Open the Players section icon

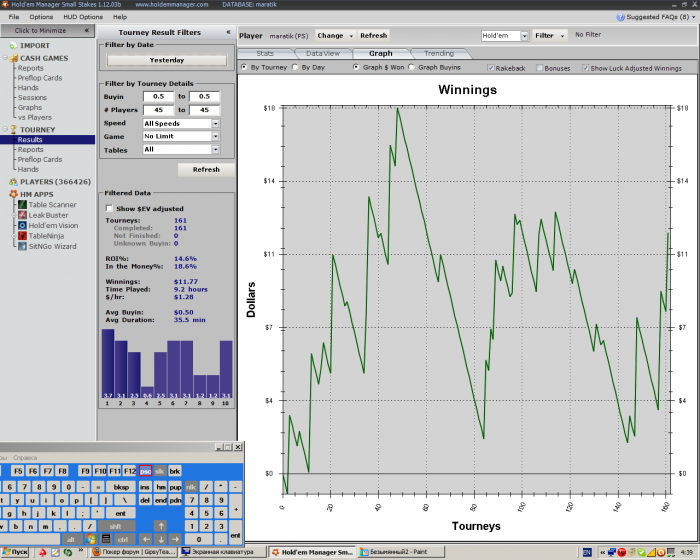[x=13, y=182]
